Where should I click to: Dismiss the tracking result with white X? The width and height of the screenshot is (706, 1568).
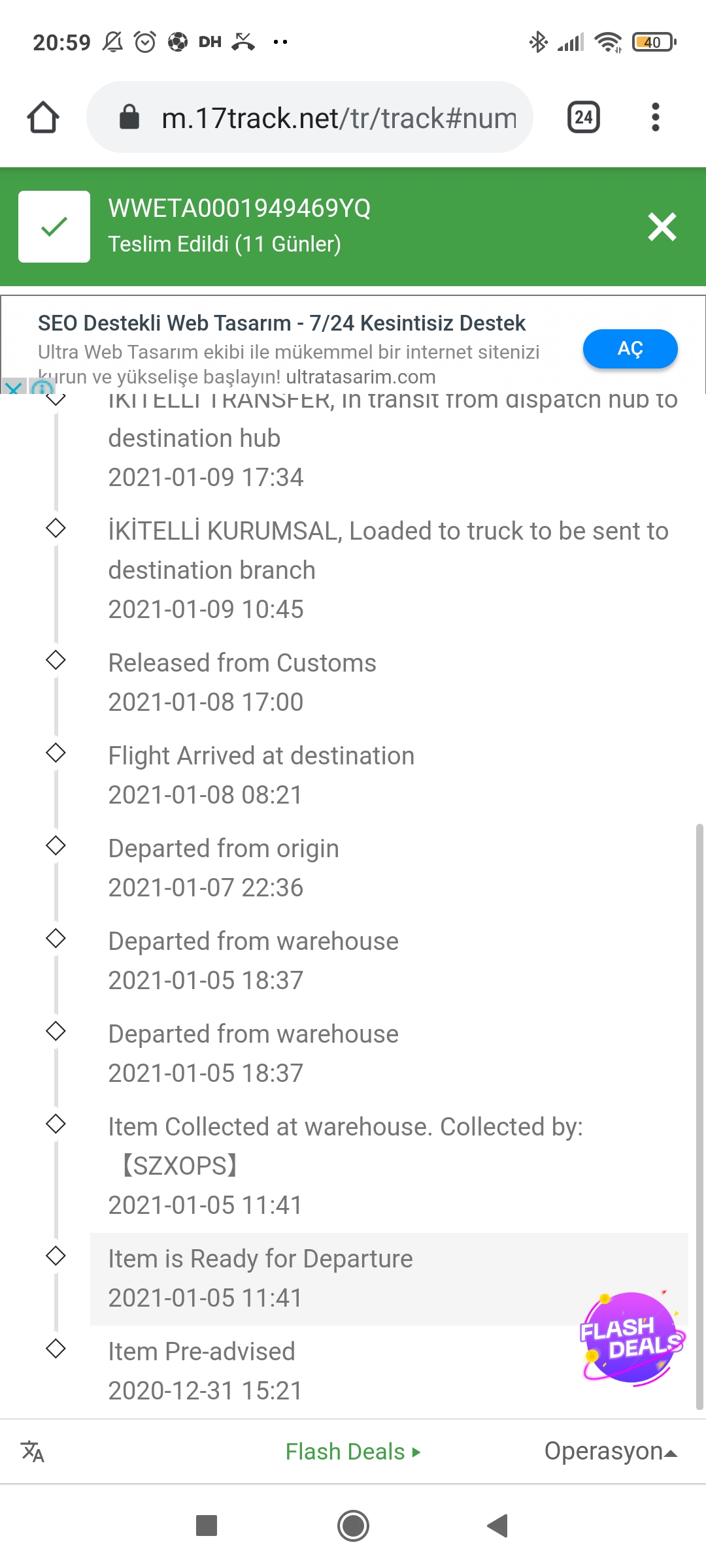point(662,227)
